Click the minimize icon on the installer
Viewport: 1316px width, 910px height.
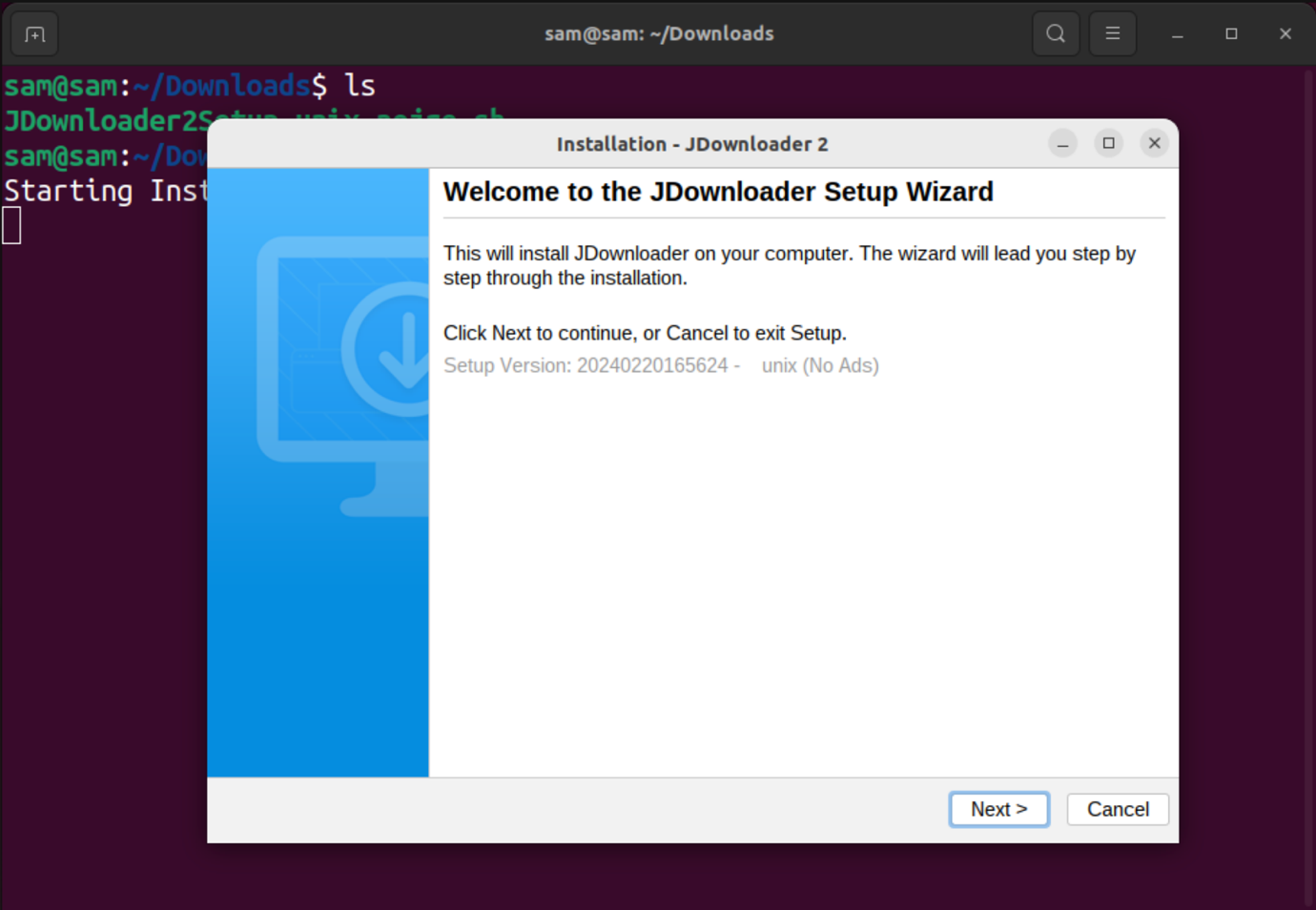coord(1062,143)
